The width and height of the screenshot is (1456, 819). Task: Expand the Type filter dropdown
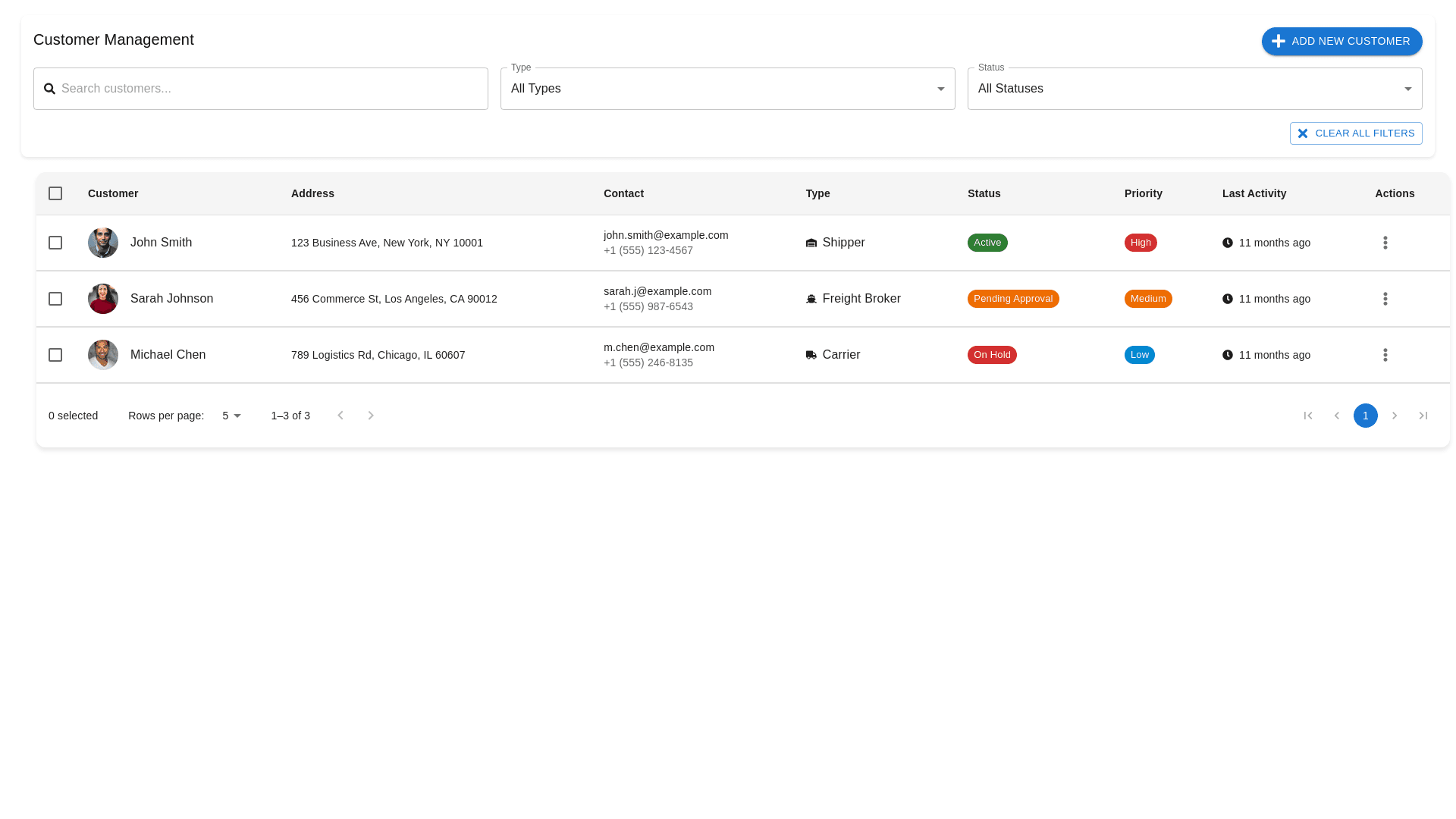[x=726, y=89]
